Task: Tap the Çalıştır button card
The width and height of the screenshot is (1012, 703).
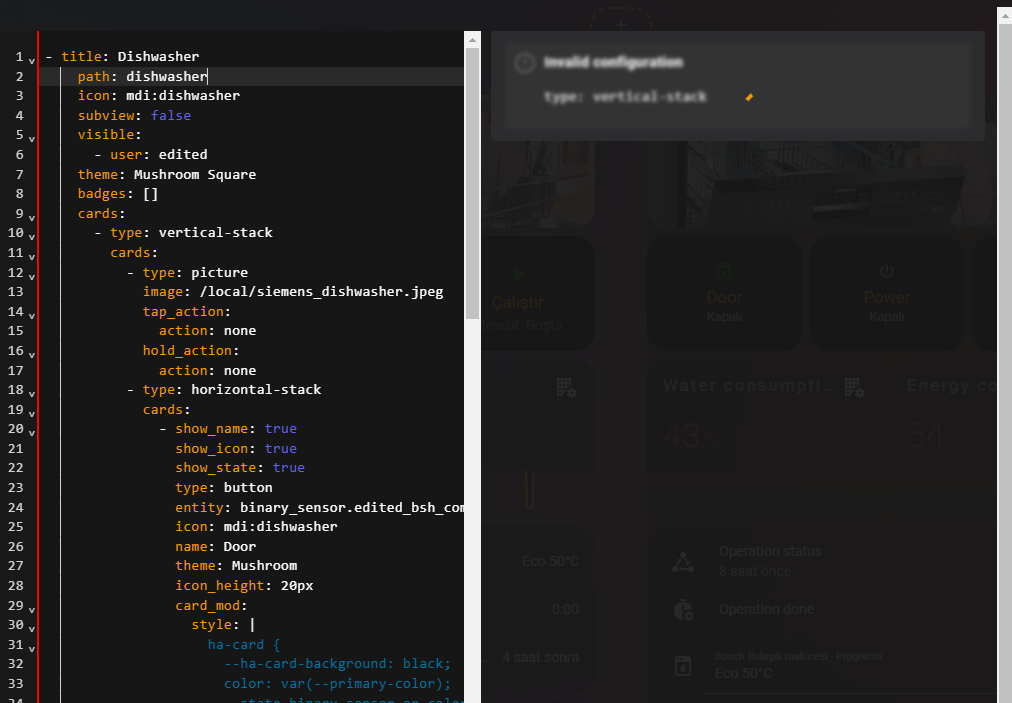Action: [x=538, y=293]
